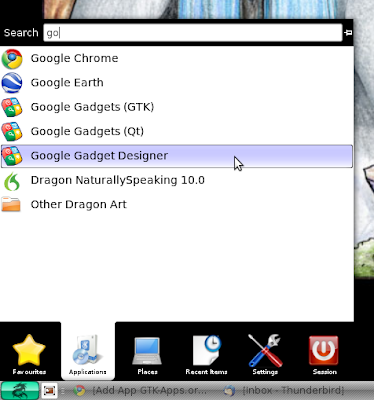Image resolution: width=374 pixels, height=400 pixels.
Task: Switch to the Applications tab
Action: coord(88,351)
